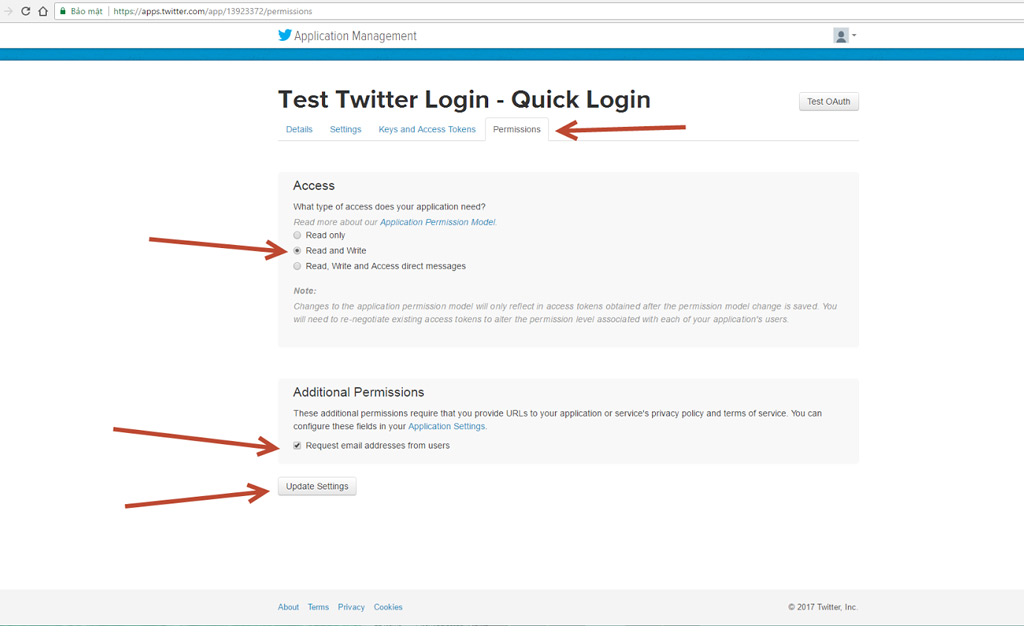Viewport: 1024px width, 640px height.
Task: Click the About footer link
Action: point(288,607)
